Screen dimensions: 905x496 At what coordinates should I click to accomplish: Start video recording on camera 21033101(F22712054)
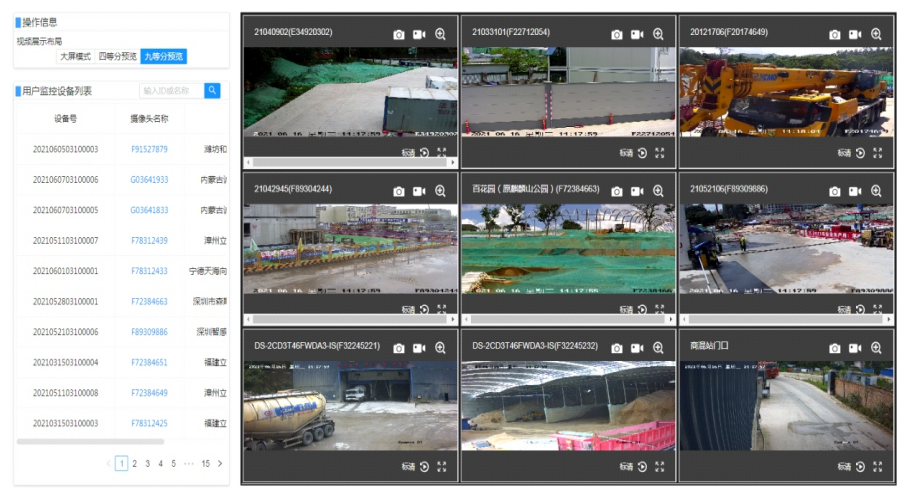[637, 34]
